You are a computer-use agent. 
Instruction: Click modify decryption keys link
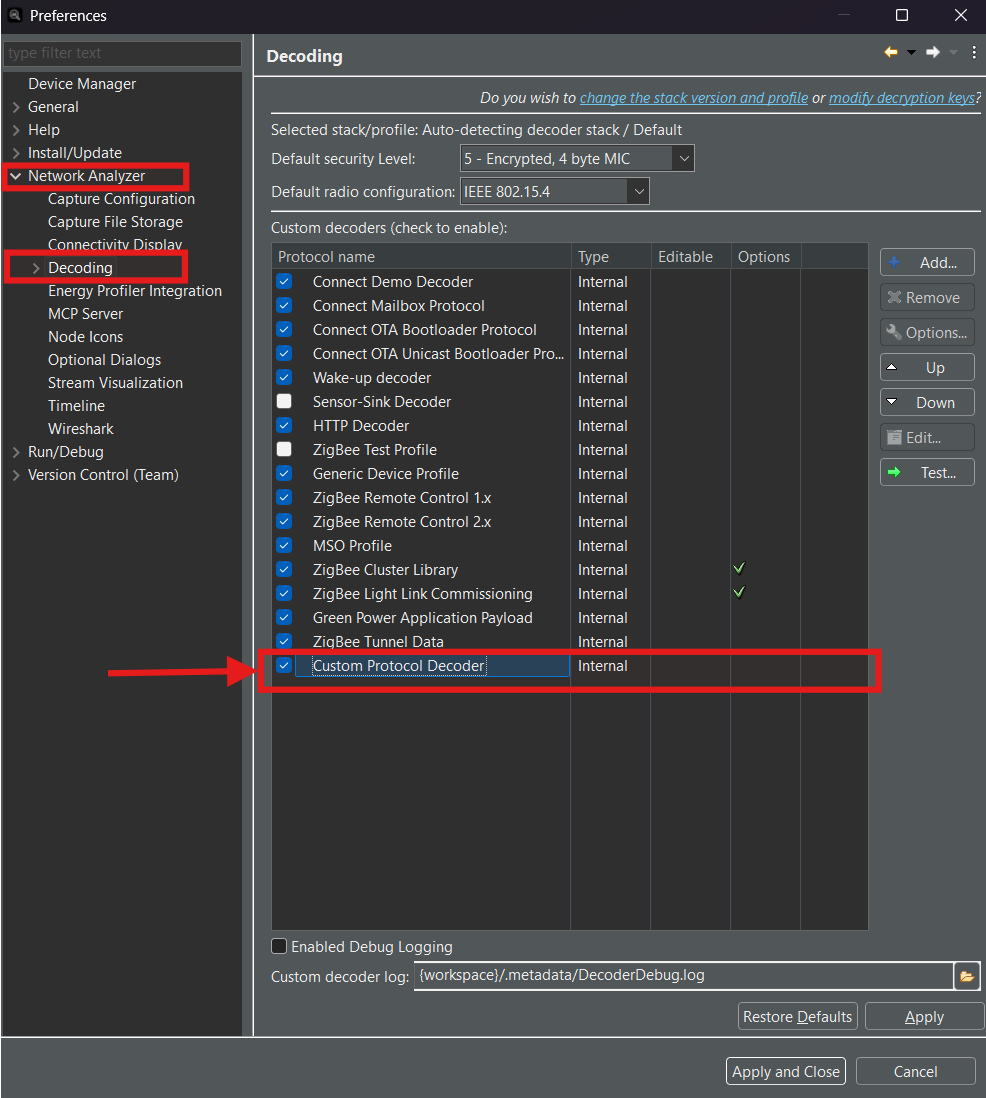click(x=902, y=98)
